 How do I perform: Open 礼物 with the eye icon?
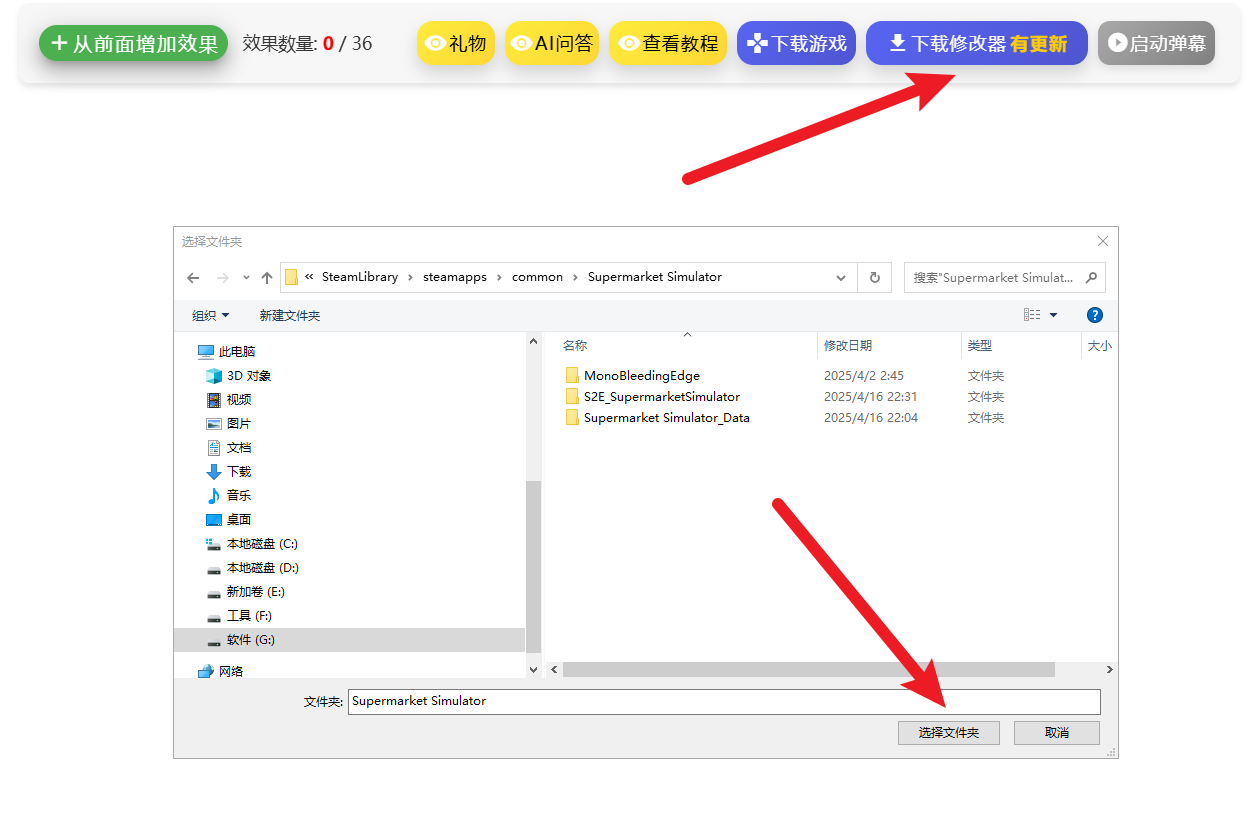click(x=456, y=44)
